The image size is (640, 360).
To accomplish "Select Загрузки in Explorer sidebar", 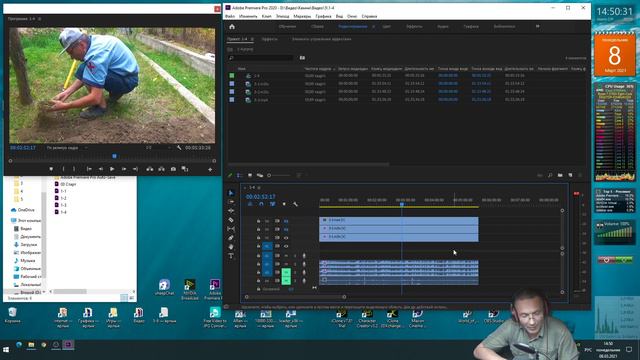I will 28,244.
